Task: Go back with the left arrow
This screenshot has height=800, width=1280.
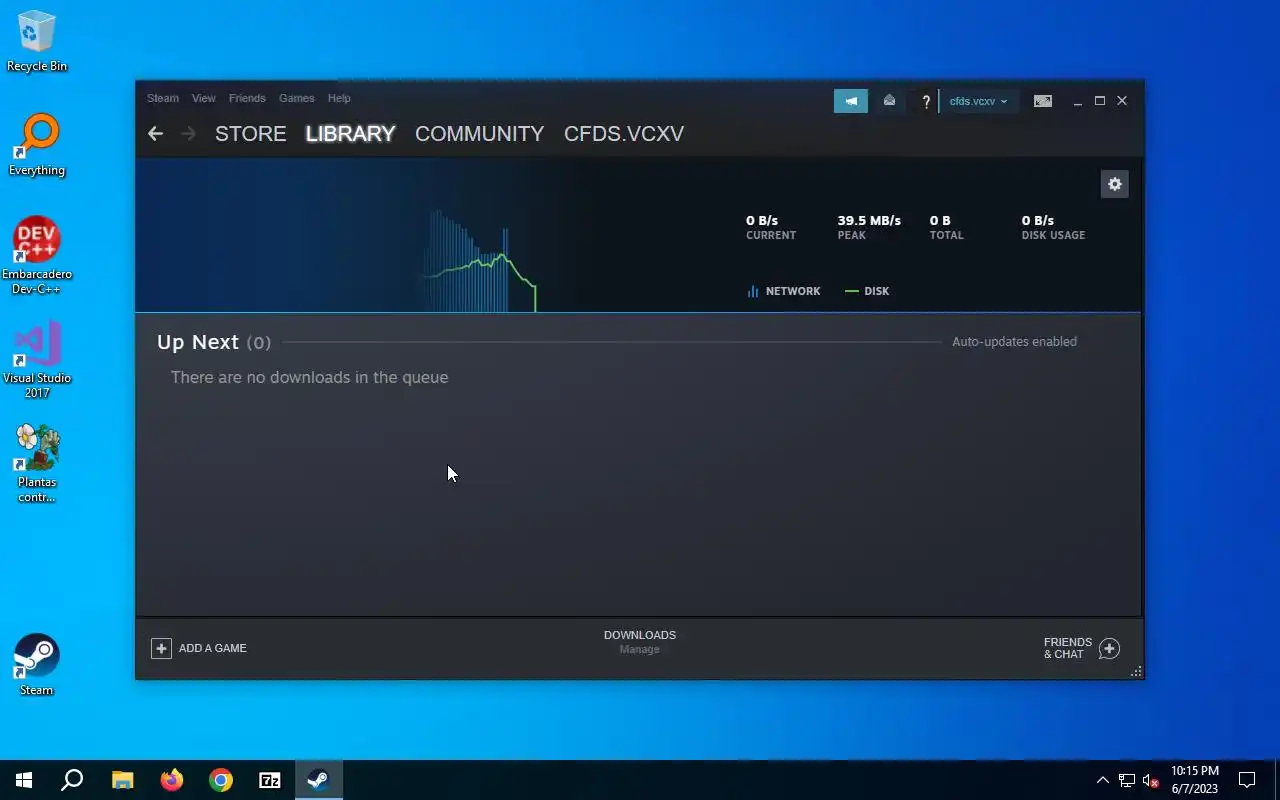Action: point(155,133)
